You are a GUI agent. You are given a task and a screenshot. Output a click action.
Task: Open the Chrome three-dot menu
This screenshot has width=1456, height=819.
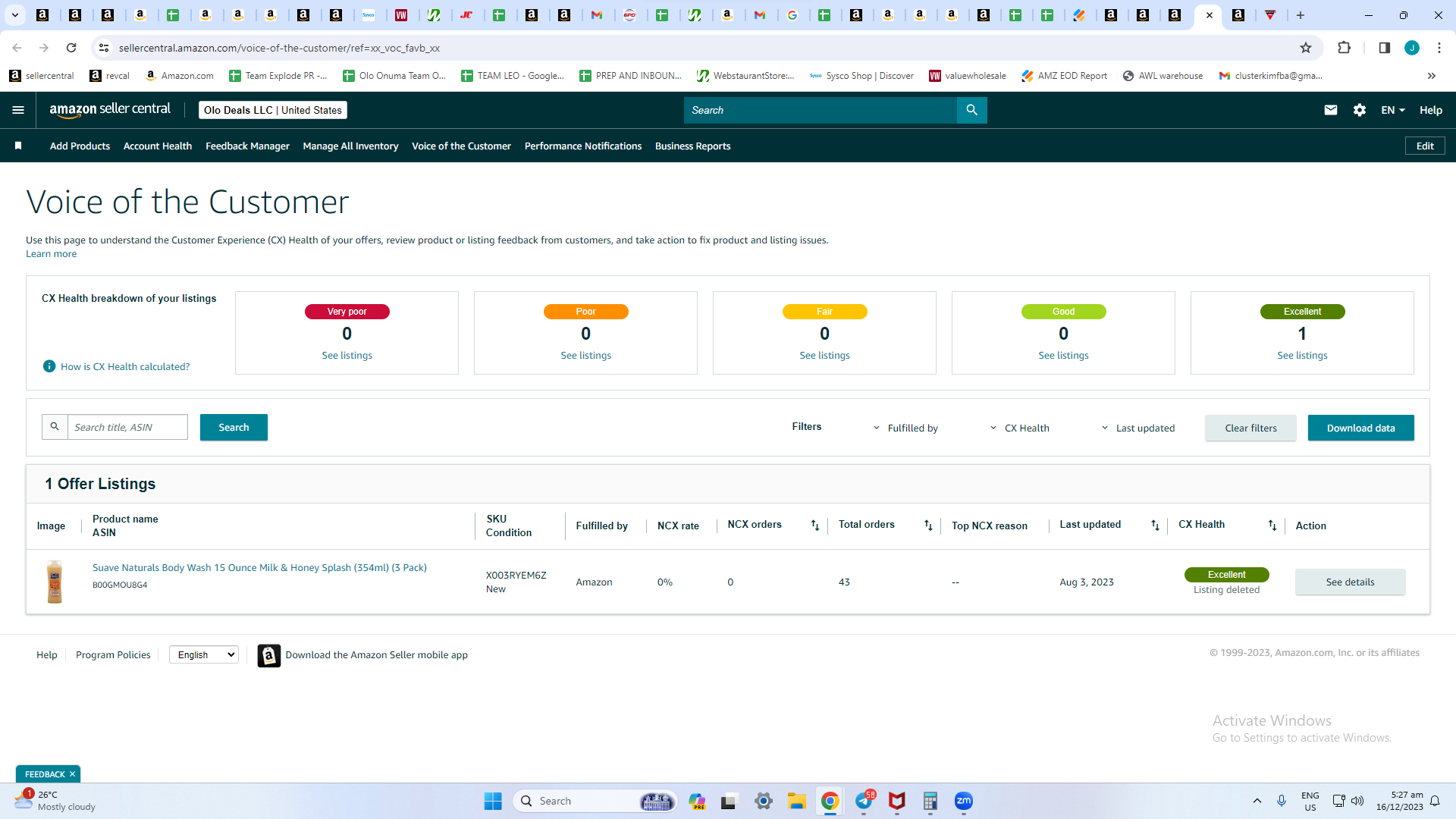[1439, 48]
